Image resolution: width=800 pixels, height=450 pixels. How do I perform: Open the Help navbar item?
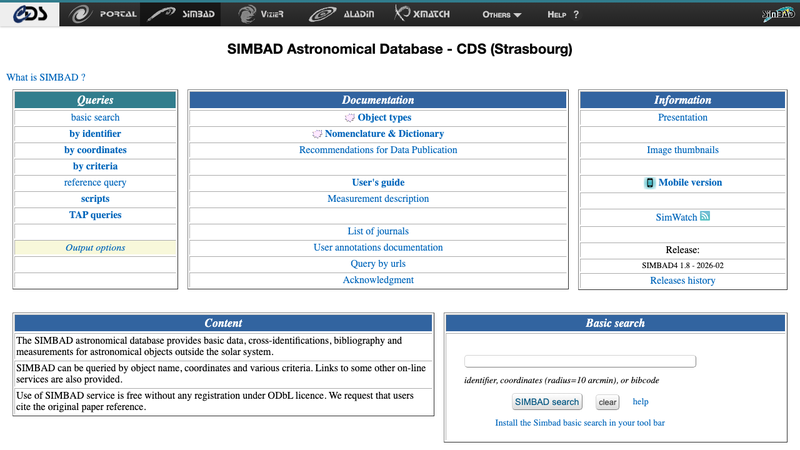coord(563,15)
